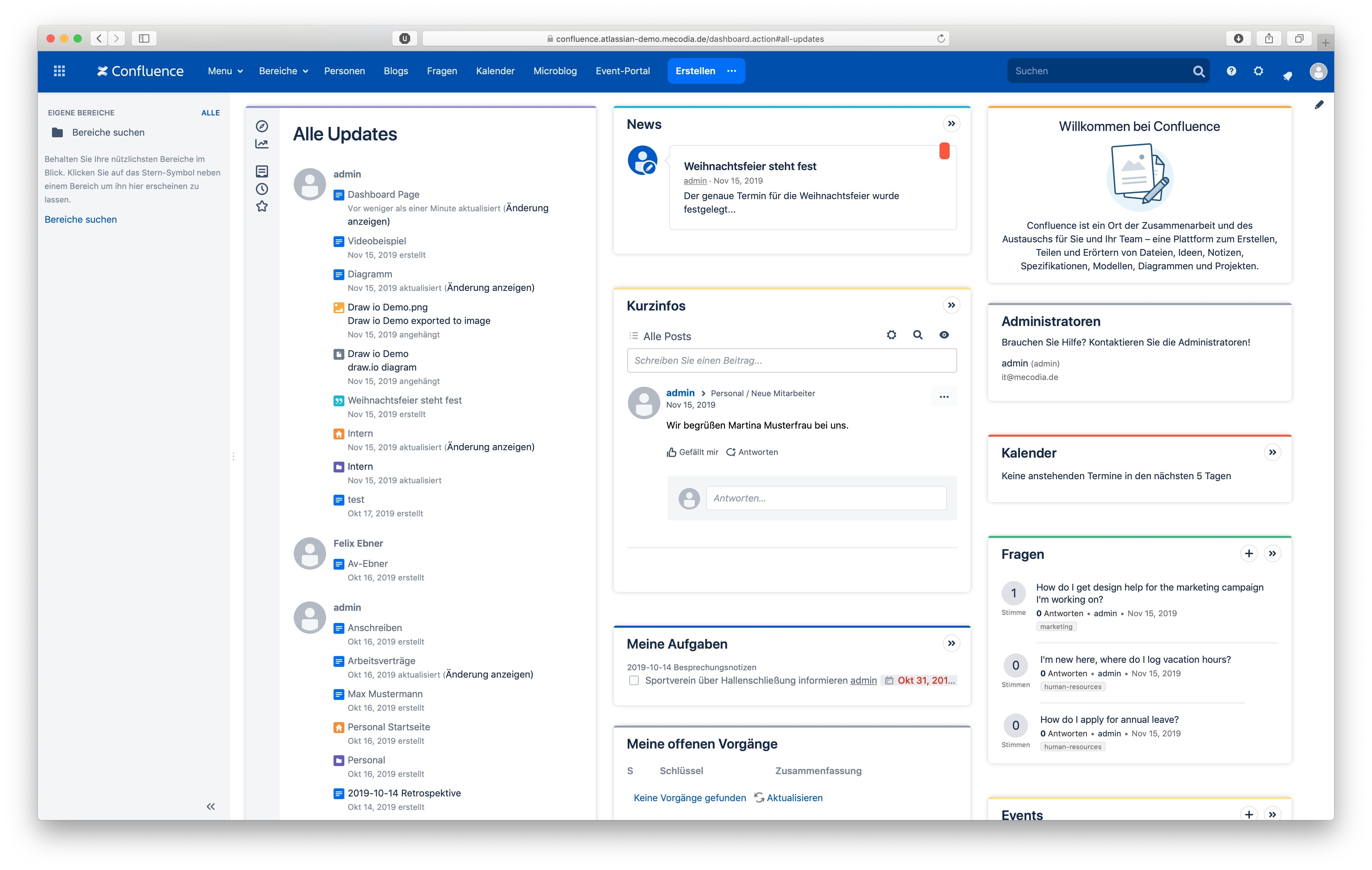This screenshot has width=1372, height=870.
Task: Click the Suchen search field
Action: [1100, 71]
